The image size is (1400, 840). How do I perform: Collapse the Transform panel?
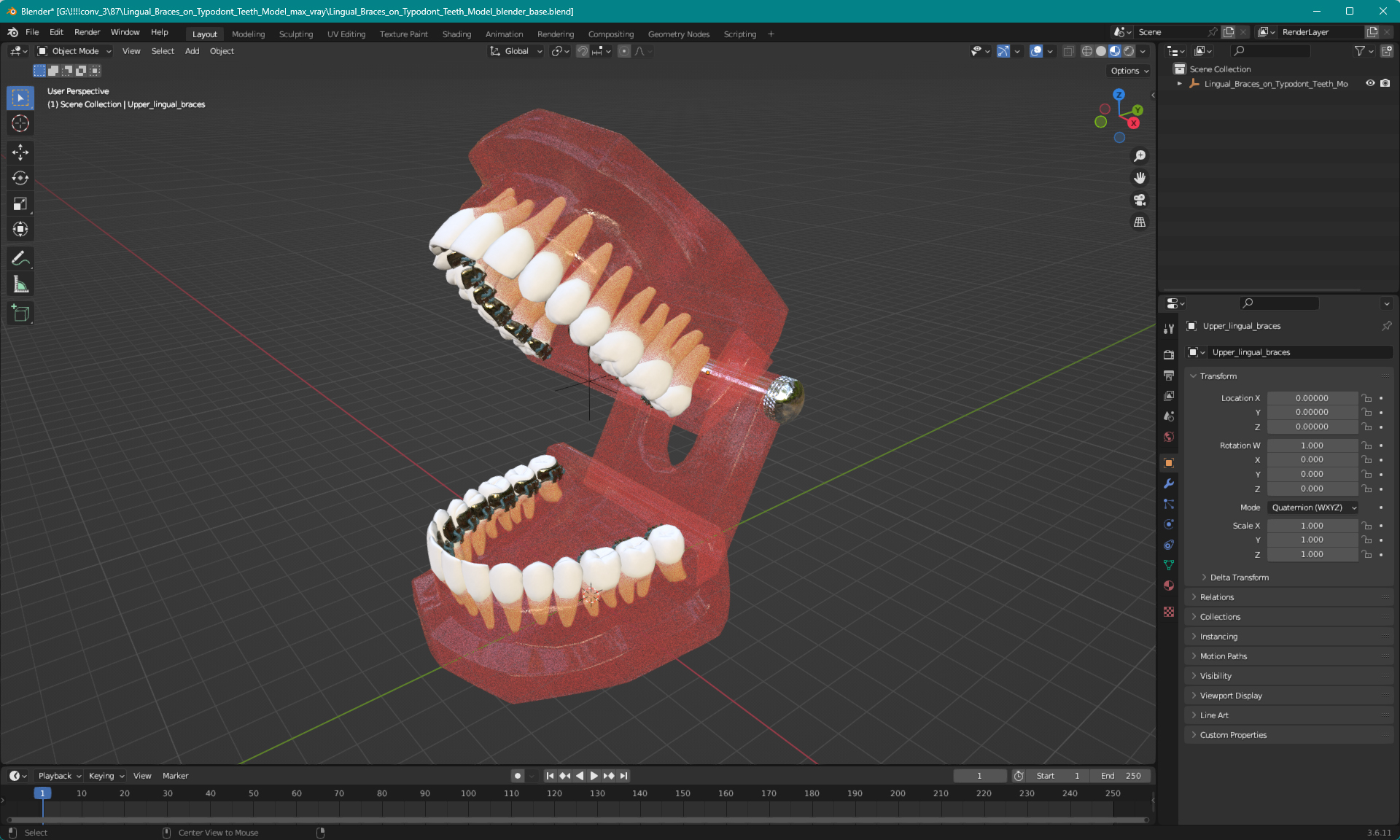click(x=1218, y=376)
